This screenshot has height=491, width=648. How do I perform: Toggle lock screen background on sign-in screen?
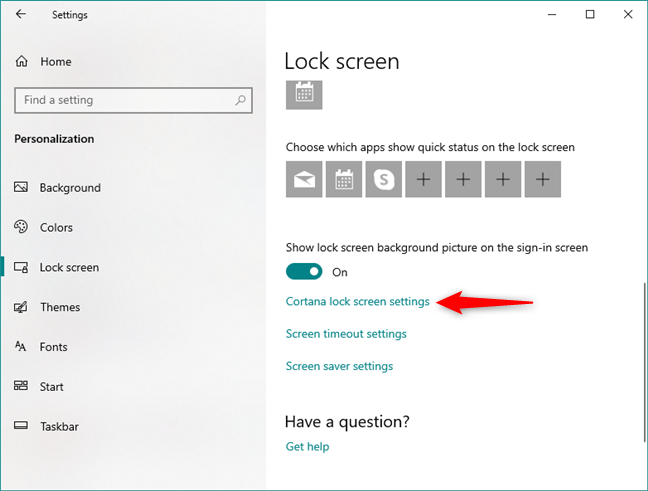(x=304, y=272)
